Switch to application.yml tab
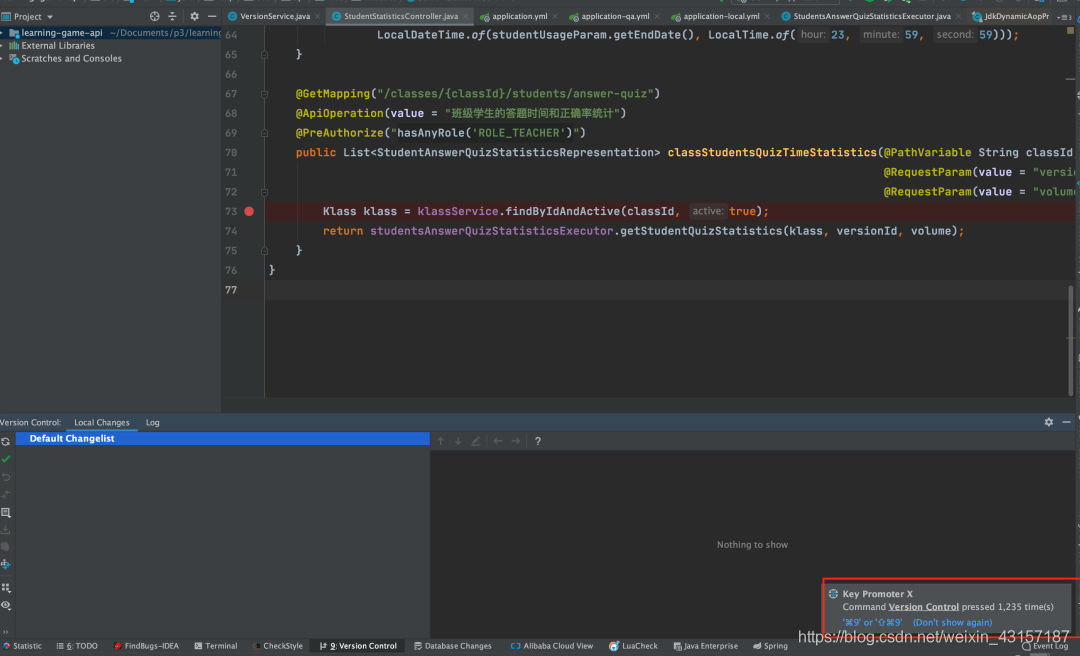 [x=519, y=16]
